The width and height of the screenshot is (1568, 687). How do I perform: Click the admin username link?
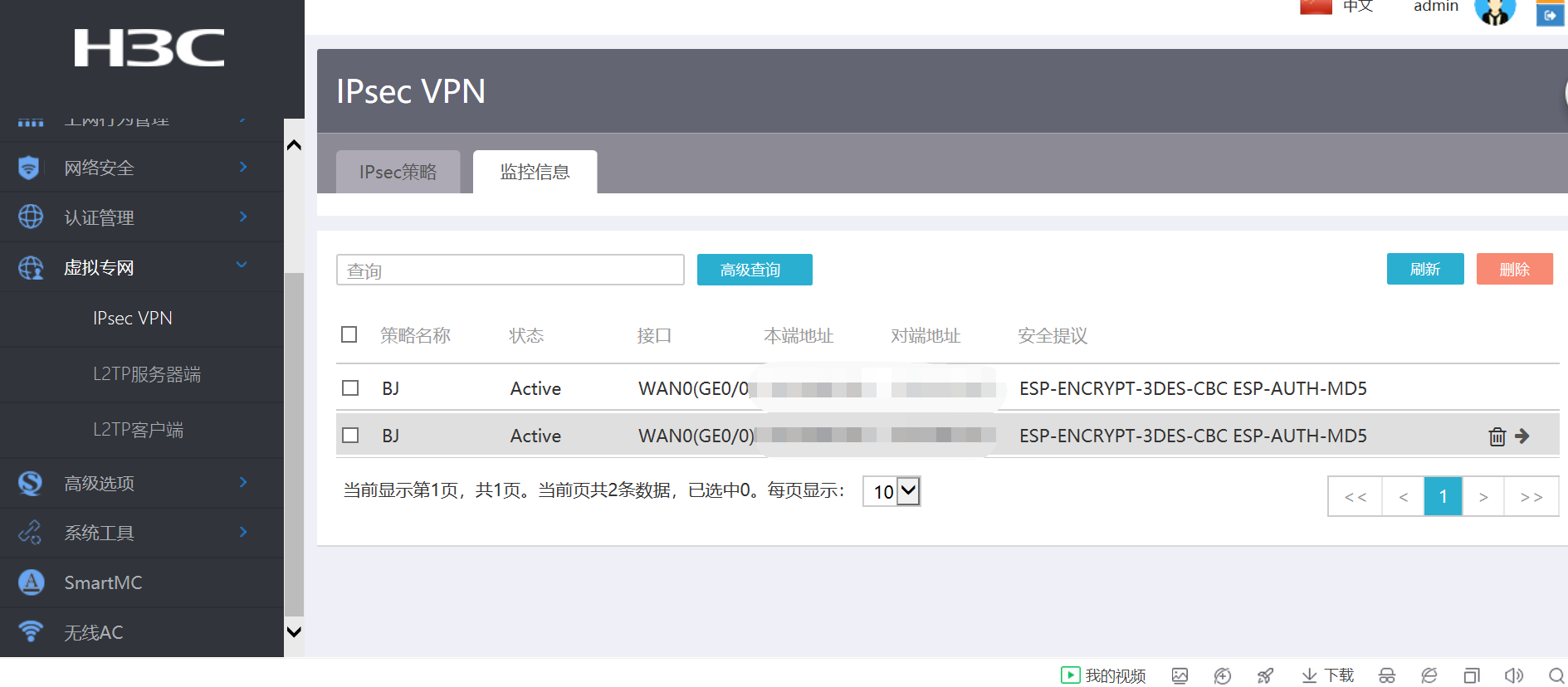1436,7
